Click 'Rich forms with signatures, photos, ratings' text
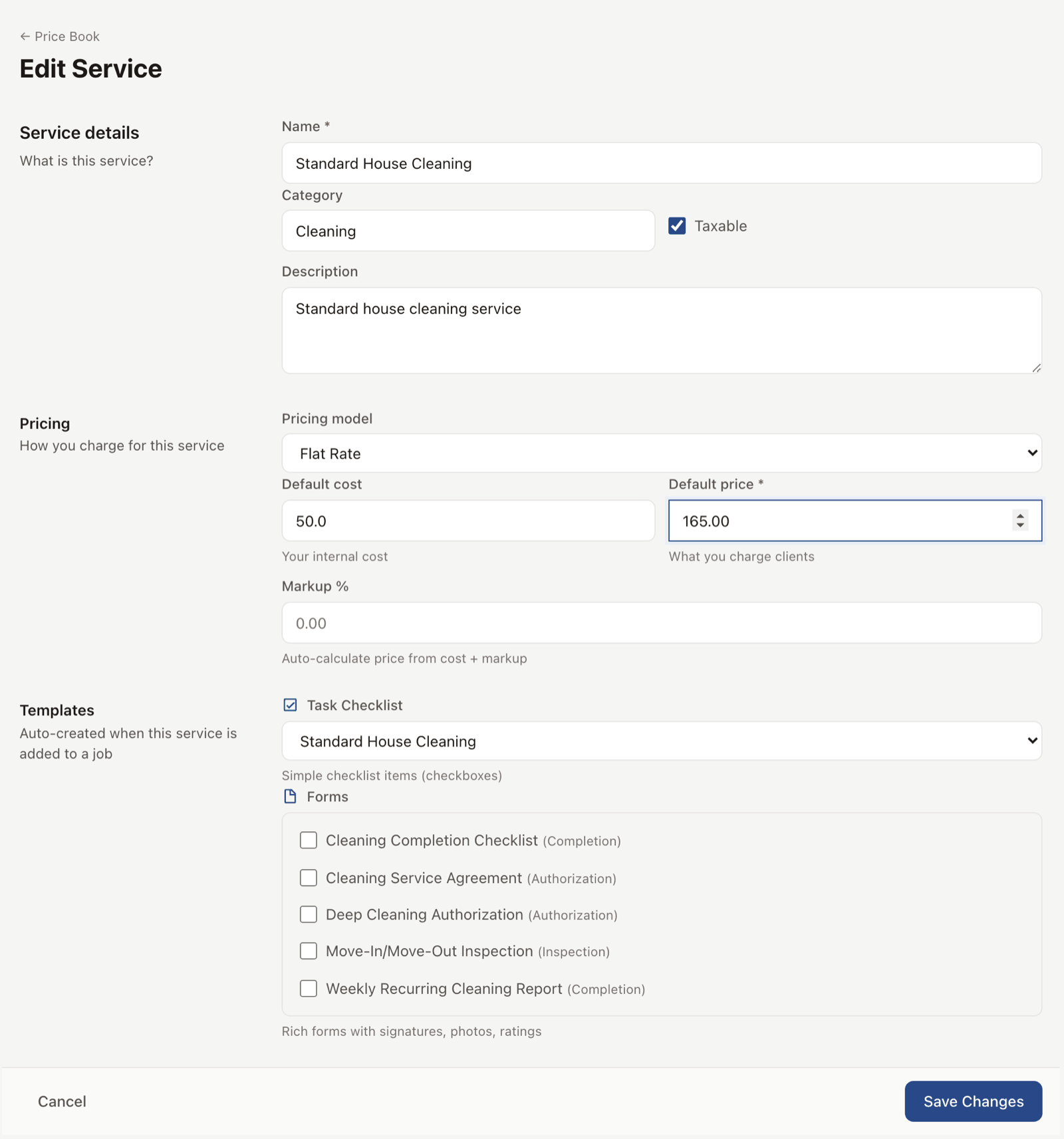The height and width of the screenshot is (1139, 1064). pyautogui.click(x=412, y=1031)
